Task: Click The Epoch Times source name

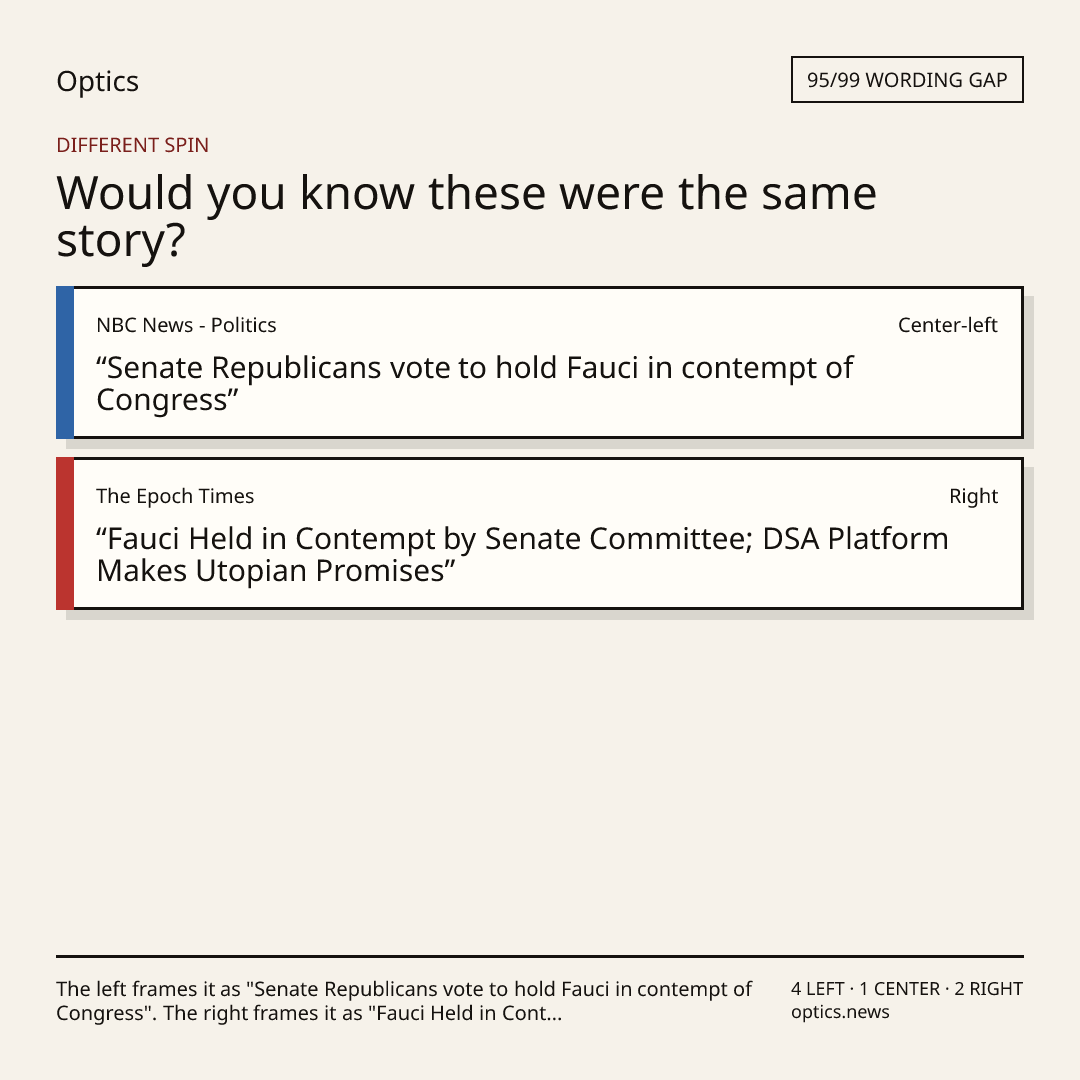Action: pyautogui.click(x=175, y=496)
